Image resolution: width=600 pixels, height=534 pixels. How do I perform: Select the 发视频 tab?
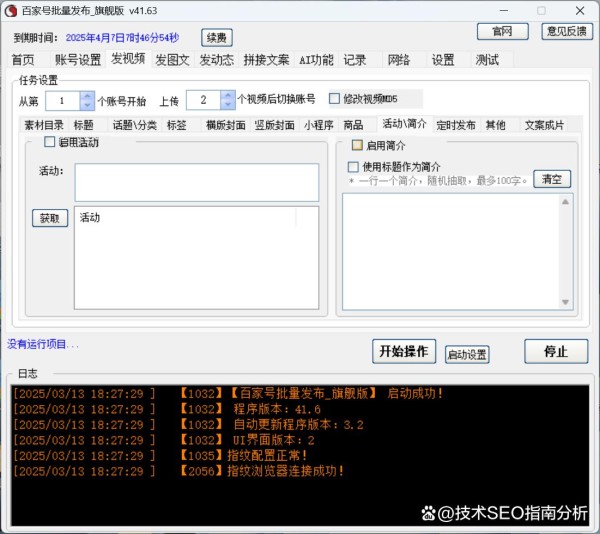click(128, 59)
